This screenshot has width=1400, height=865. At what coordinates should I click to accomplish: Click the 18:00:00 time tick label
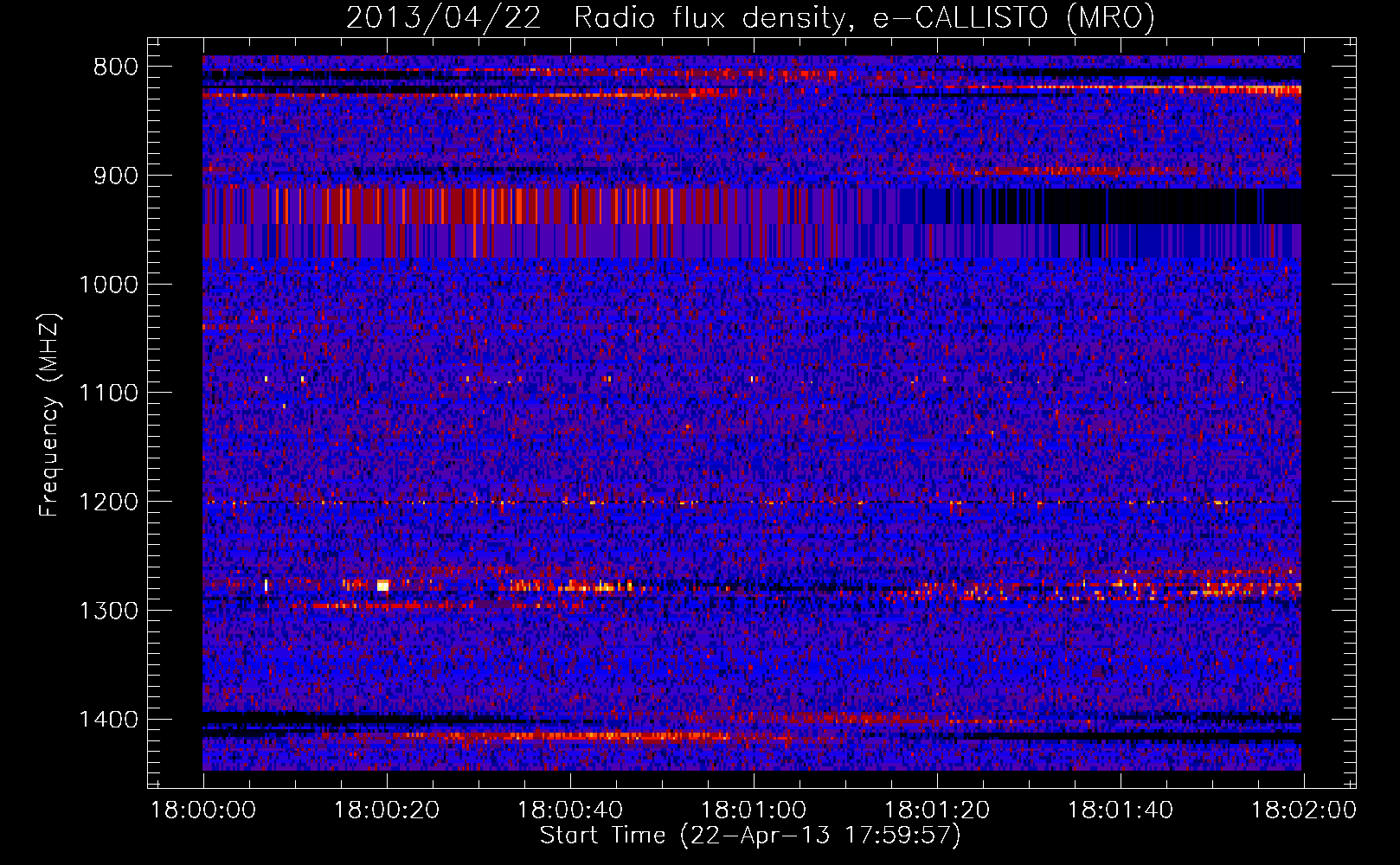(x=203, y=811)
